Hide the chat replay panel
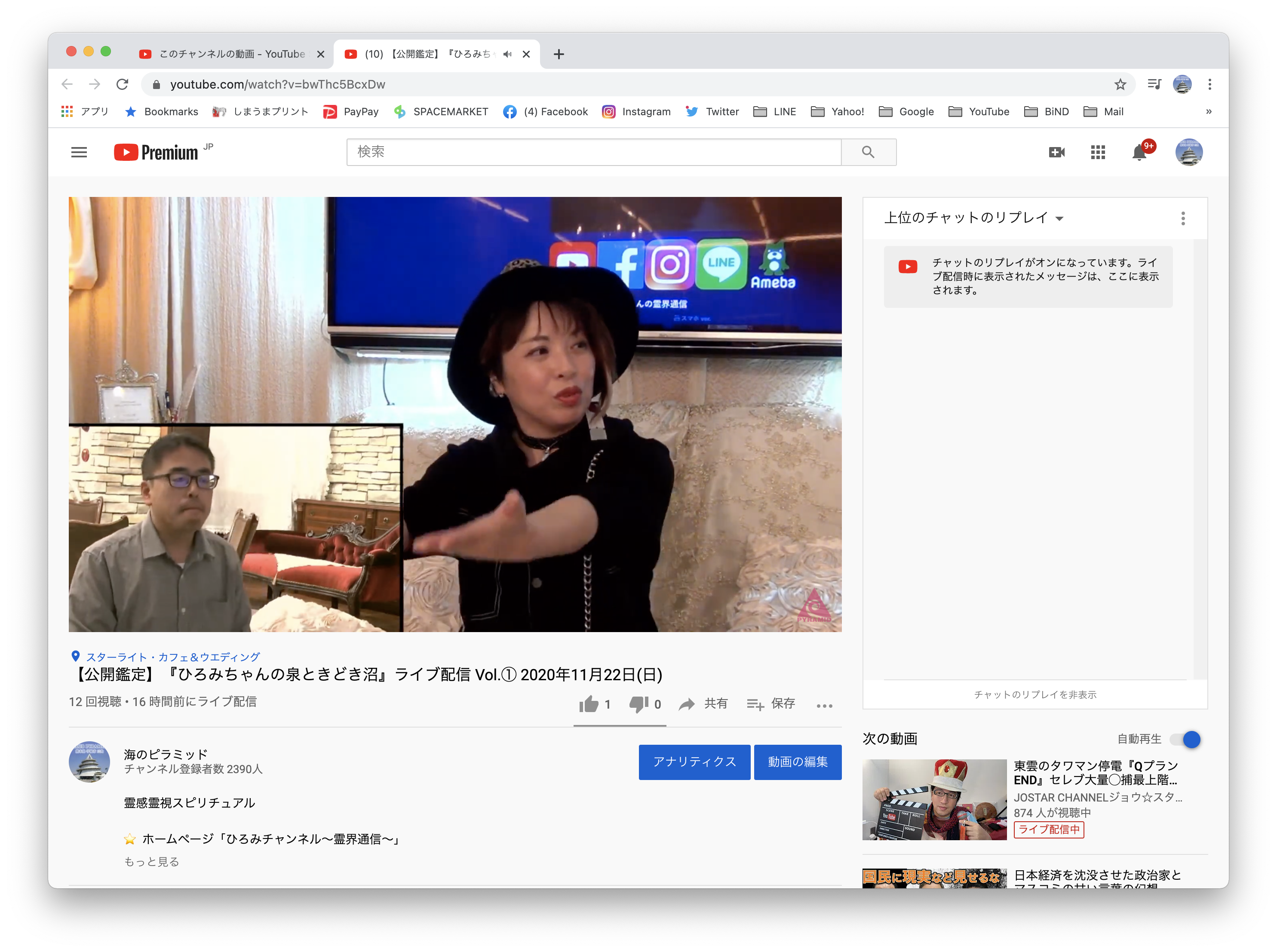The height and width of the screenshot is (952, 1277). click(1034, 695)
